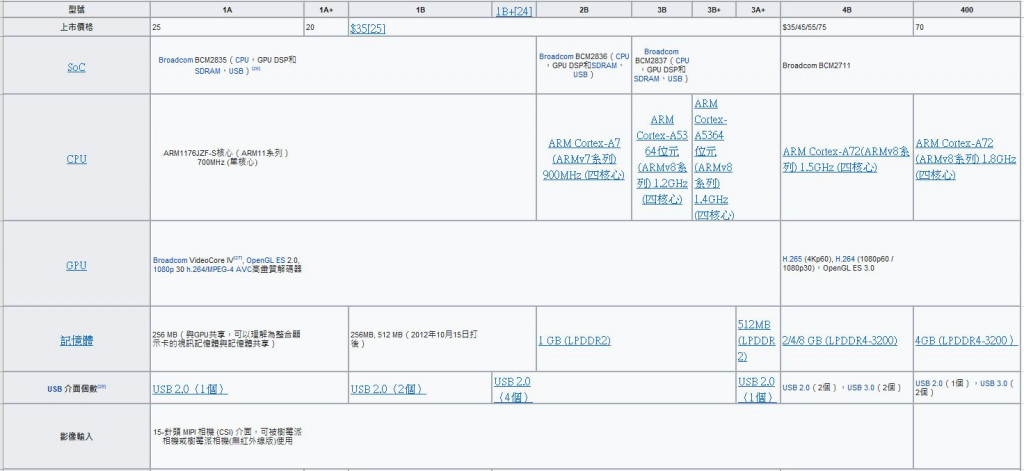Click the 256 MB(與GPU共享) memory text
Image resolution: width=1024 pixels, height=471 pixels.
pyautogui.click(x=227, y=338)
